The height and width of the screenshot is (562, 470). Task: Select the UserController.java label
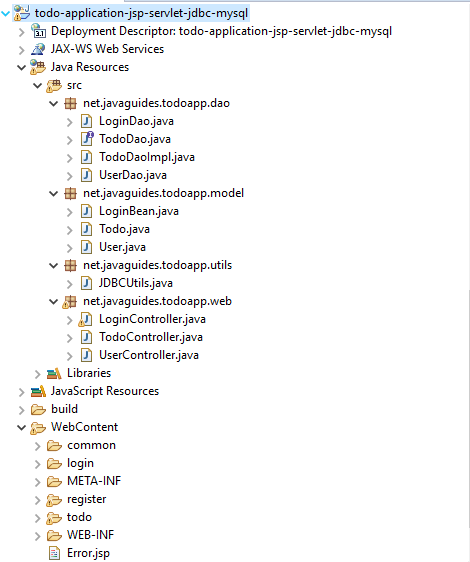click(x=149, y=355)
